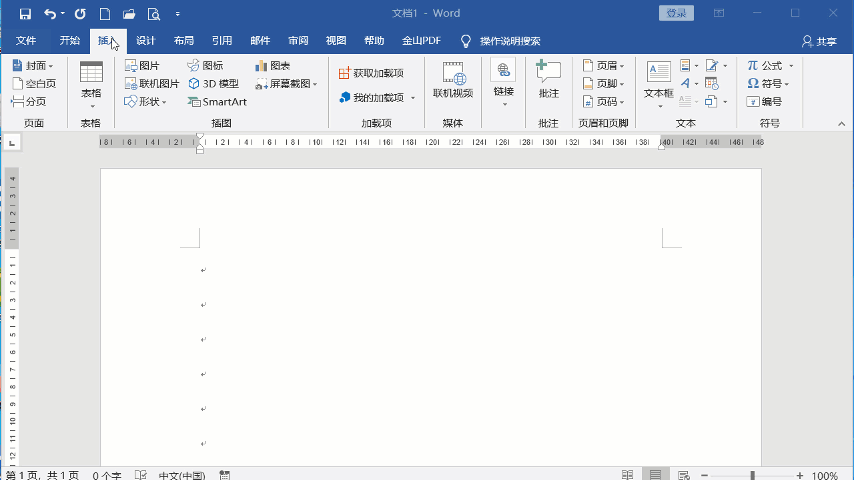Click the Undo arrow icon
This screenshot has height=480, width=854.
coord(50,14)
